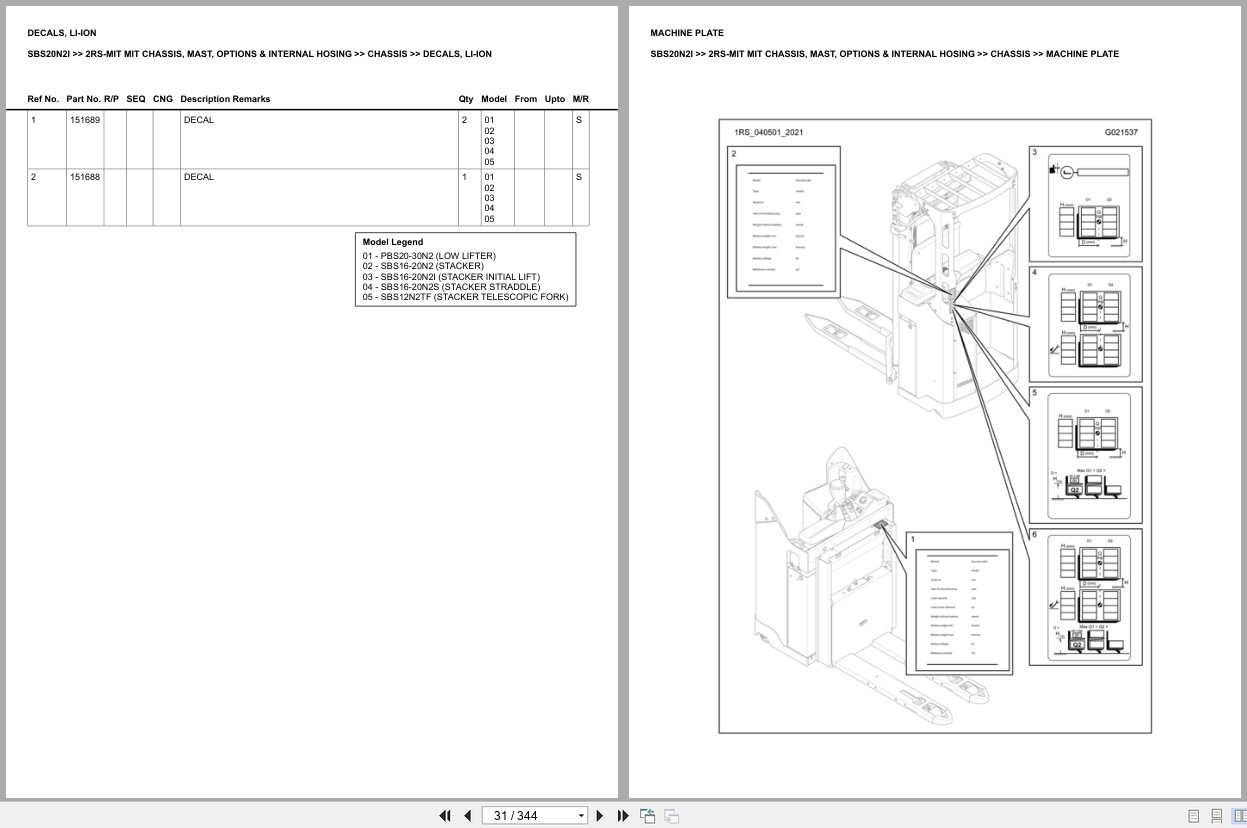Click load chart callout box 6
Screen dimensions: 1247x828
coord(1086,597)
